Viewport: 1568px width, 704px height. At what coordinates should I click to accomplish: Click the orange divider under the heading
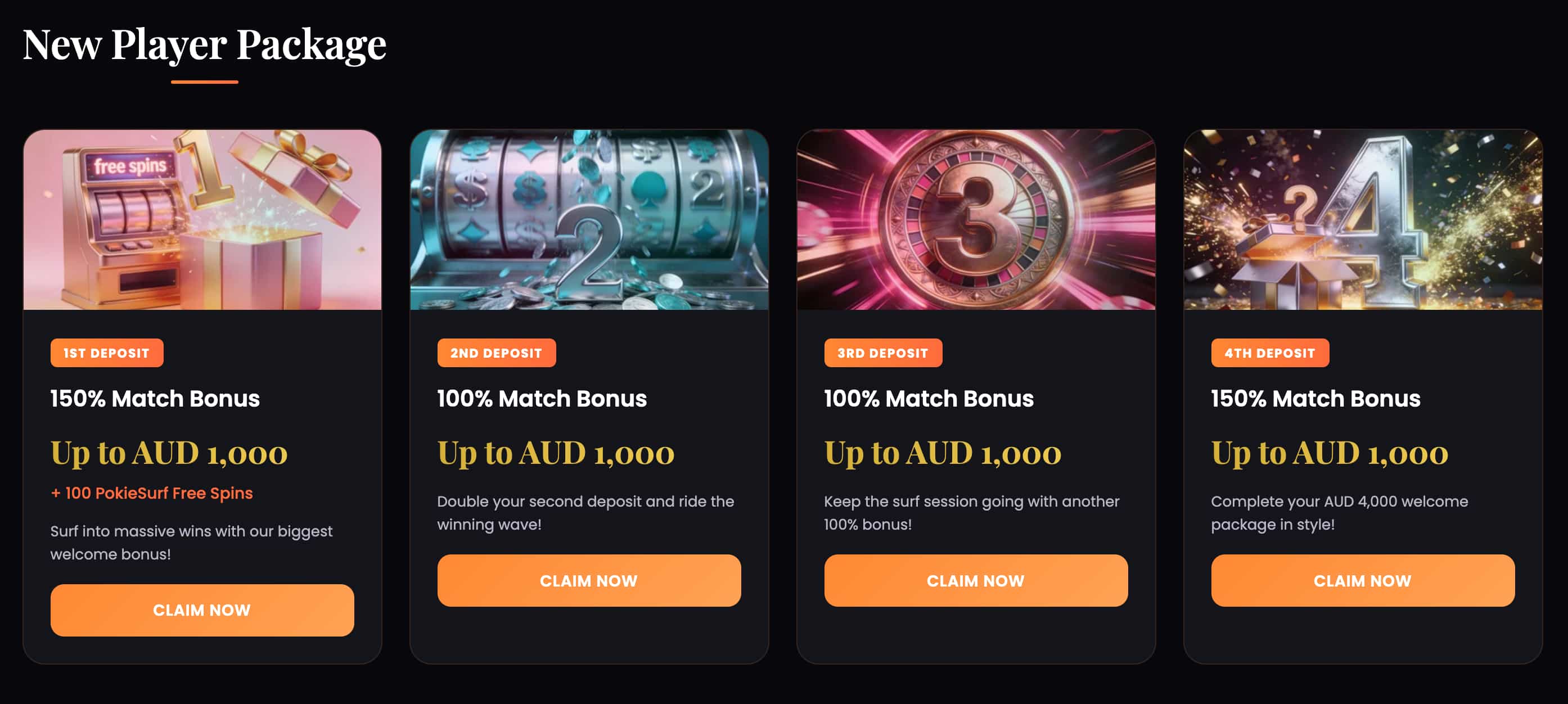(x=205, y=80)
